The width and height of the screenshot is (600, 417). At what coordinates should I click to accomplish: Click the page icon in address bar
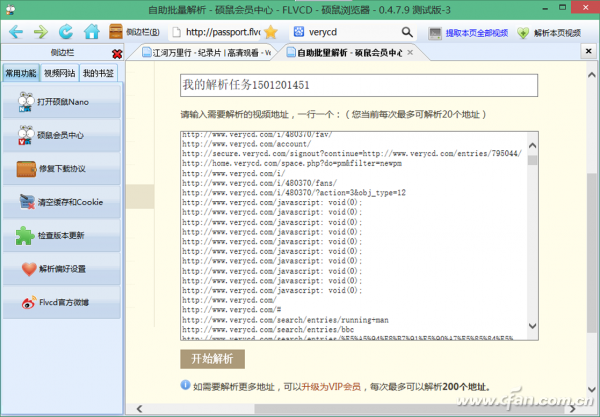coord(176,32)
